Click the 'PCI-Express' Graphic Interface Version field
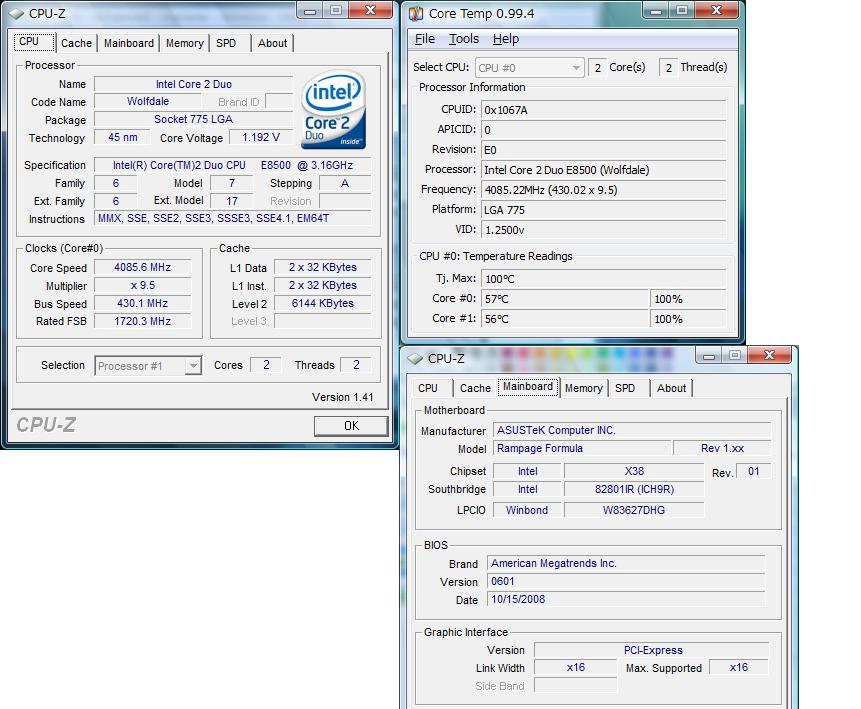This screenshot has width=861, height=709. pyautogui.click(x=652, y=650)
